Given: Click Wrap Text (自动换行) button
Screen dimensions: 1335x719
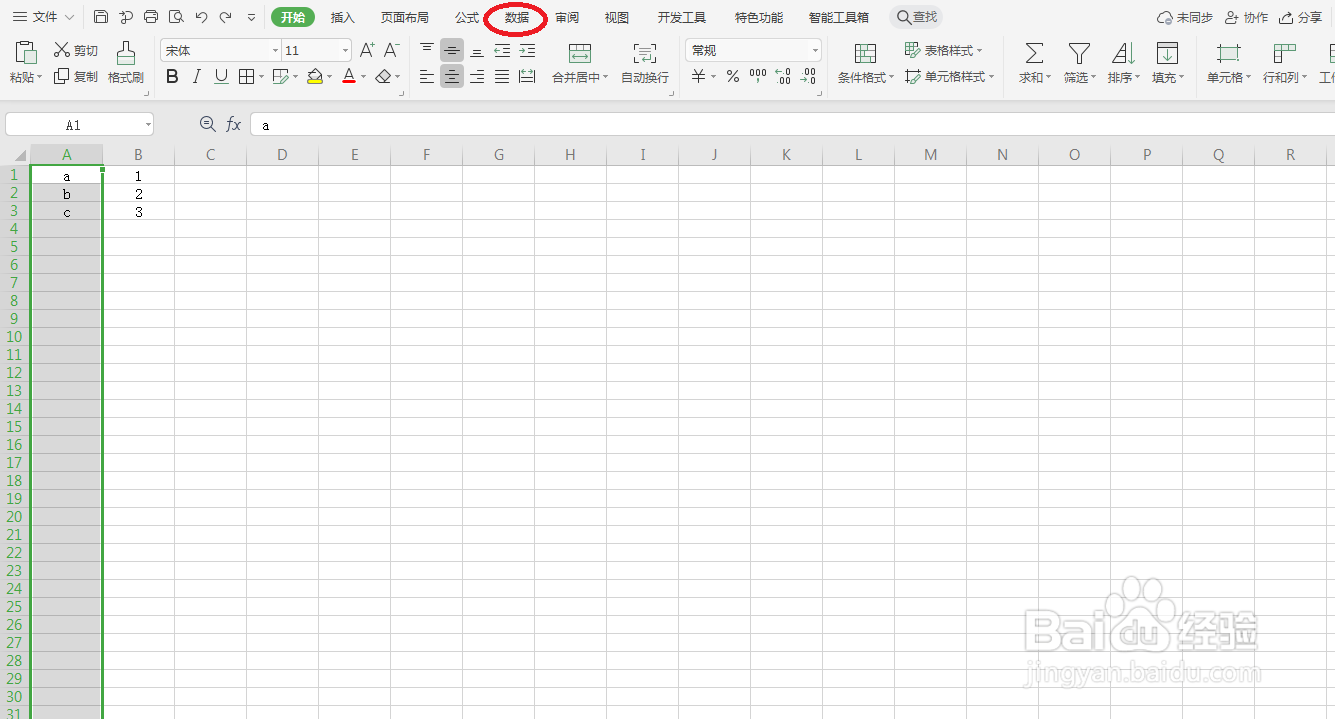Looking at the screenshot, I should (x=645, y=63).
